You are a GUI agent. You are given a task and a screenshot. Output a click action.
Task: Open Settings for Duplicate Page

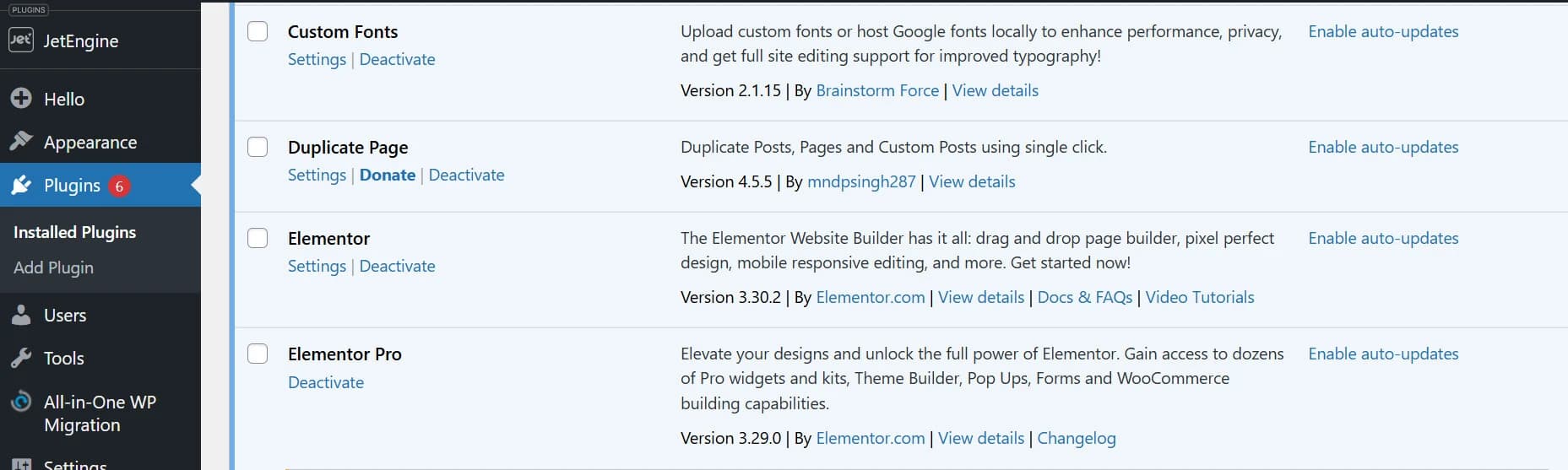[317, 175]
